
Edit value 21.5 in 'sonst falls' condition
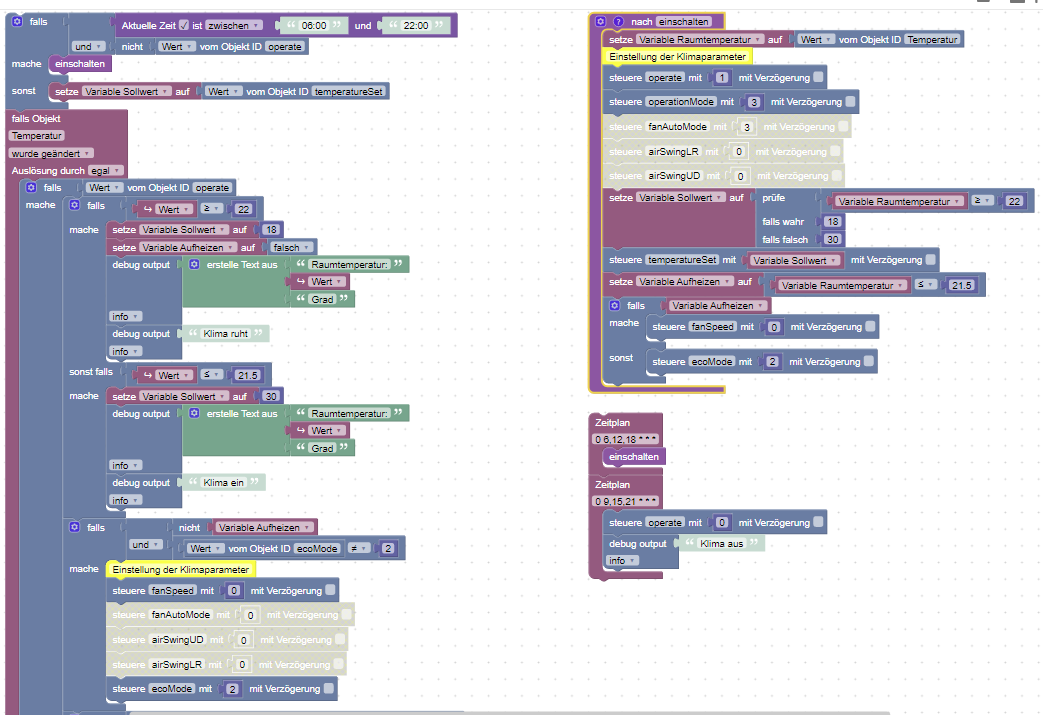coord(247,375)
